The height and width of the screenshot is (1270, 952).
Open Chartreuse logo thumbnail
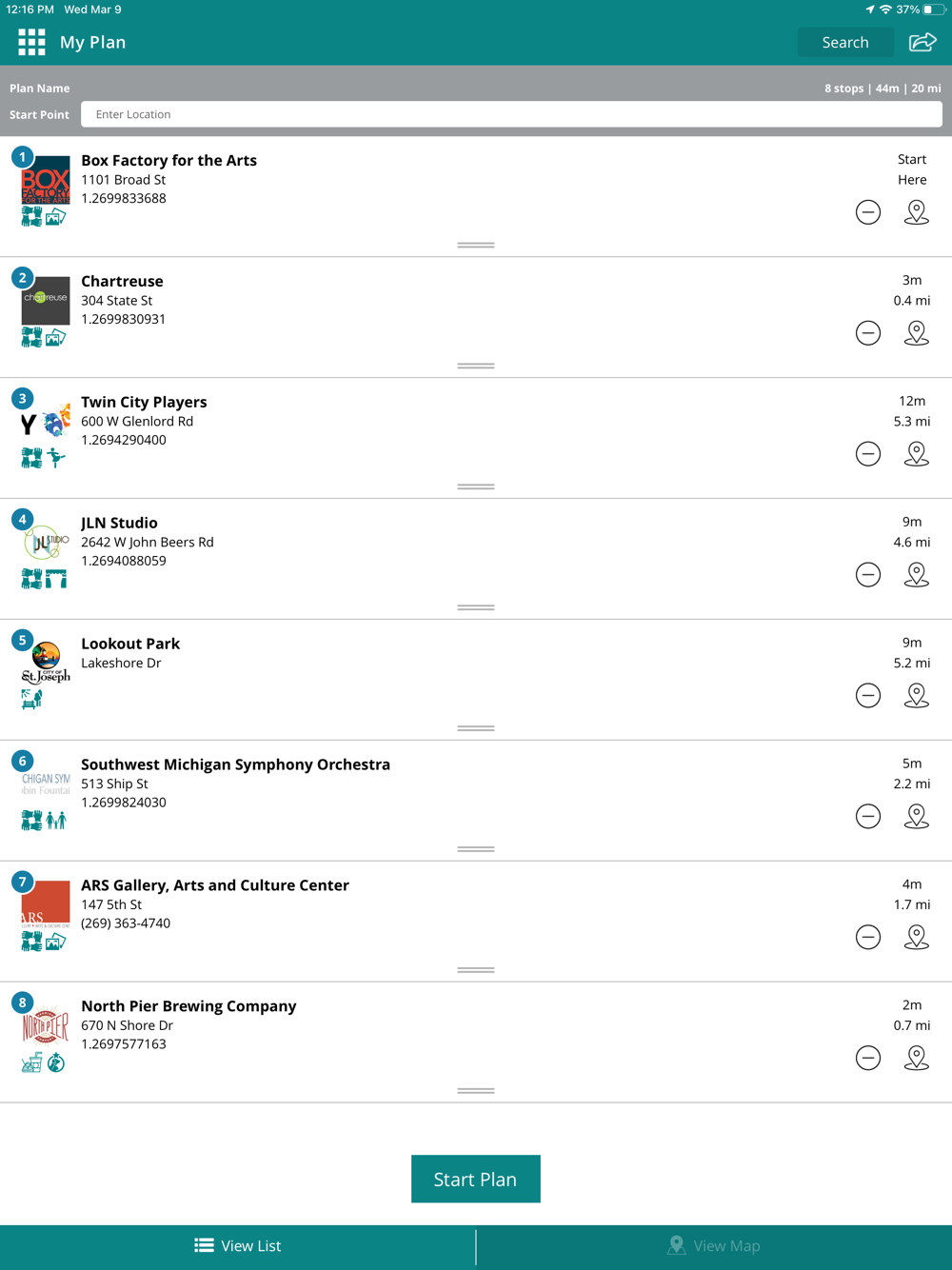click(x=46, y=300)
